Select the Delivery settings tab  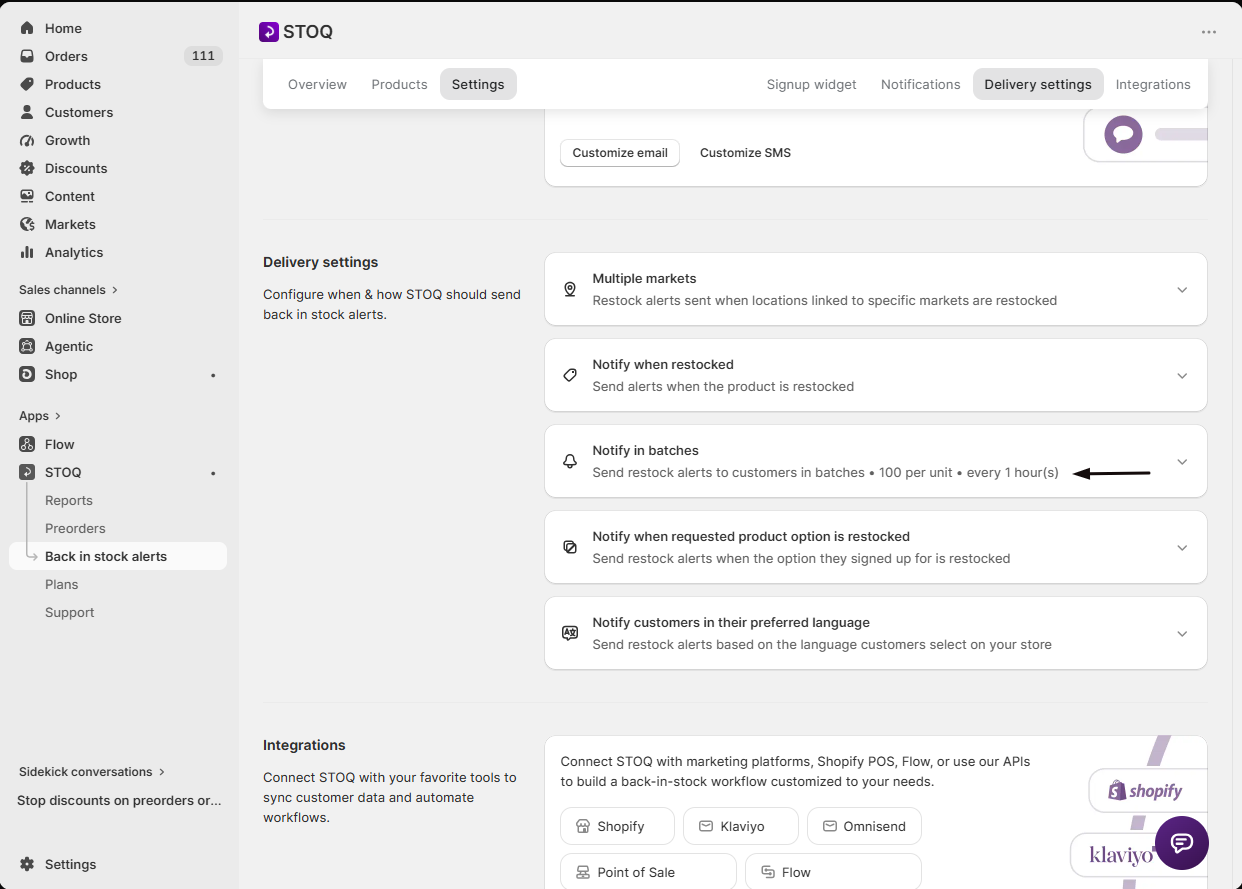tap(1038, 84)
